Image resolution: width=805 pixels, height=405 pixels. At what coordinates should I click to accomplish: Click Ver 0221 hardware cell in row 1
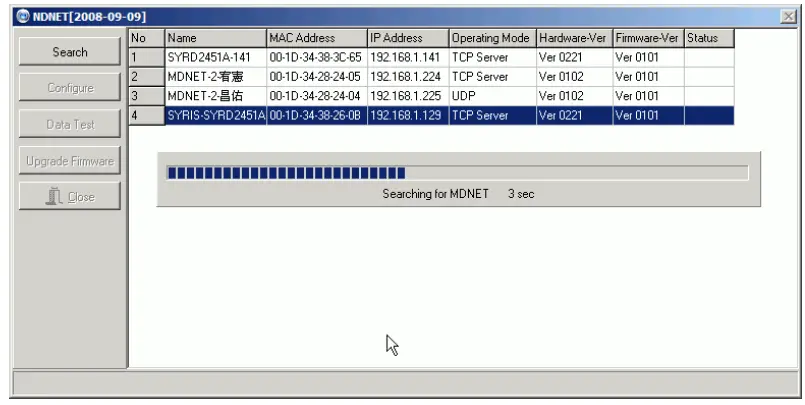point(574,57)
